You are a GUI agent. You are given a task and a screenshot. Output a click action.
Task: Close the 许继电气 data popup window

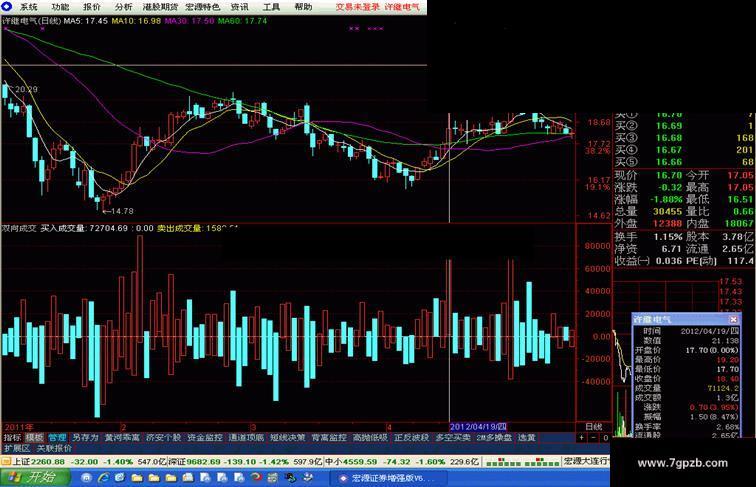click(733, 319)
